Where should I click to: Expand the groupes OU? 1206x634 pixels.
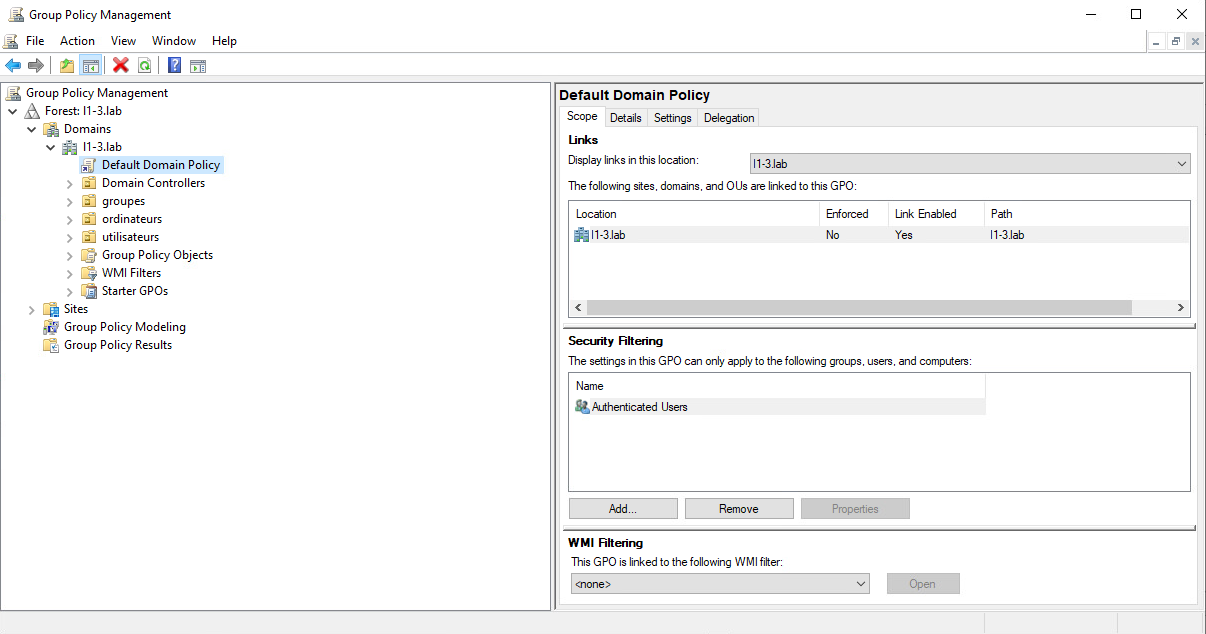pyautogui.click(x=69, y=202)
